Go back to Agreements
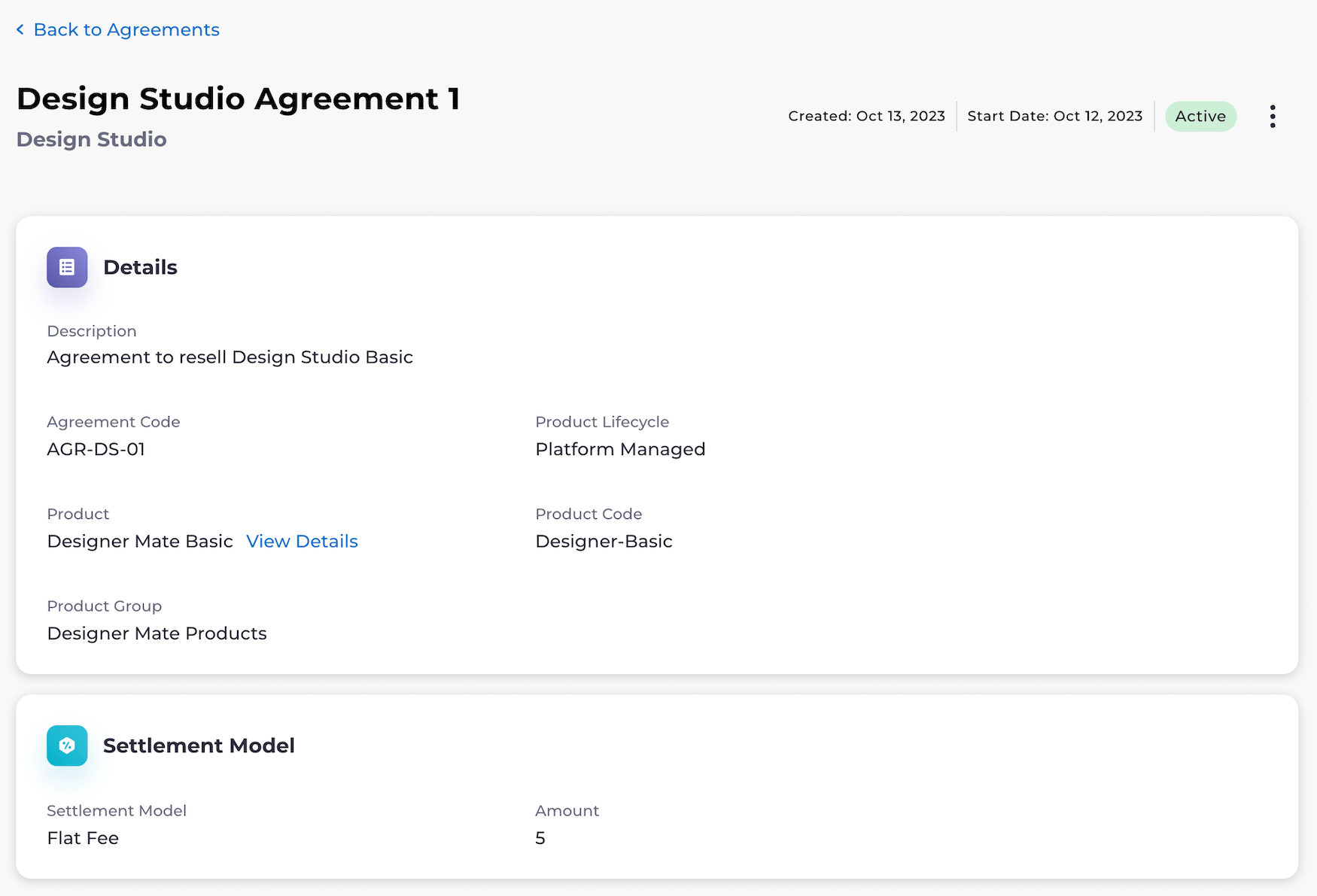Screen dimensions: 1317x896 (126, 29)
